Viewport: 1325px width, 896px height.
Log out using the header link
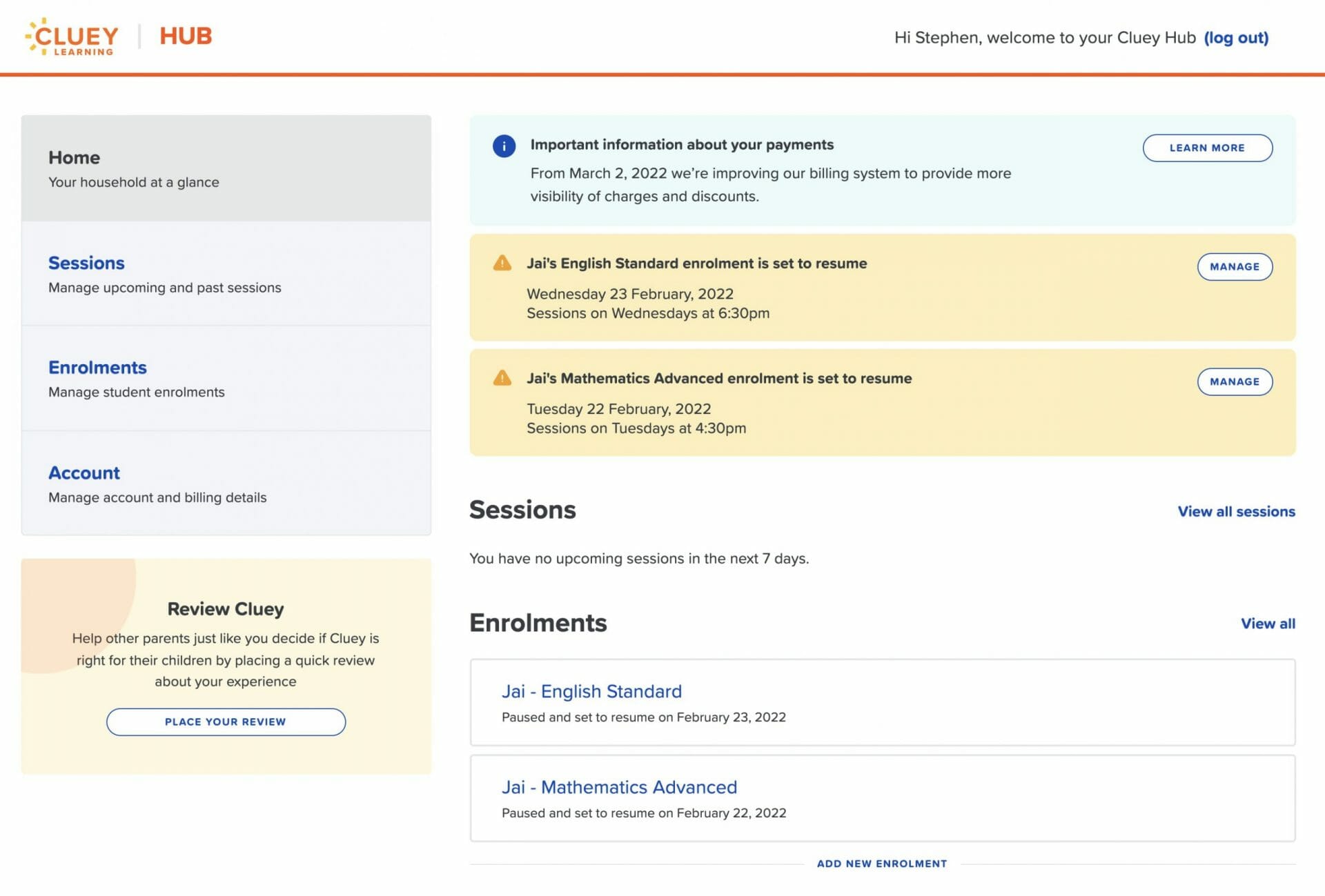tap(1235, 38)
